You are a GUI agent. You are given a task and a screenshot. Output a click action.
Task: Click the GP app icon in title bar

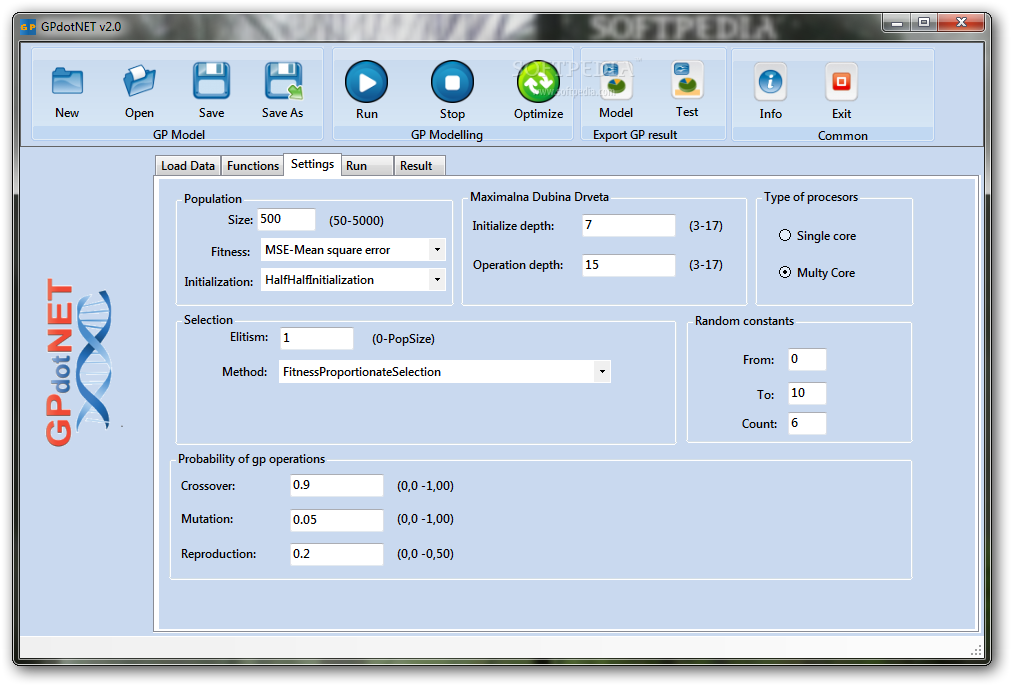28,26
